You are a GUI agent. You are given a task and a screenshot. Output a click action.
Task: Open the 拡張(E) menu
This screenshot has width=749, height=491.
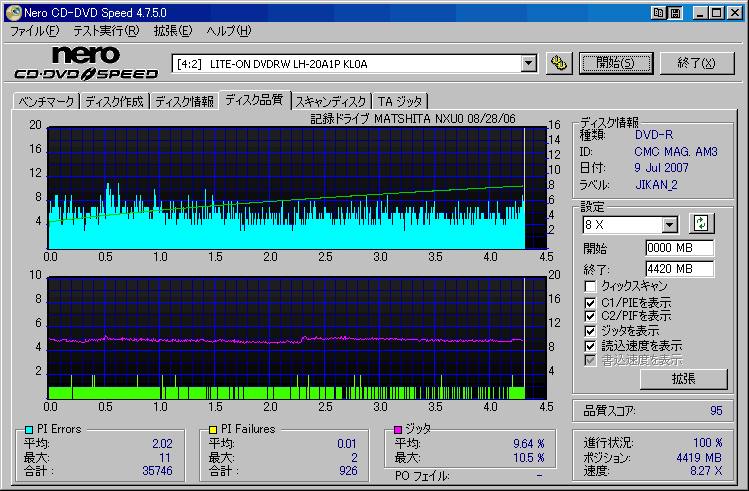[172, 32]
